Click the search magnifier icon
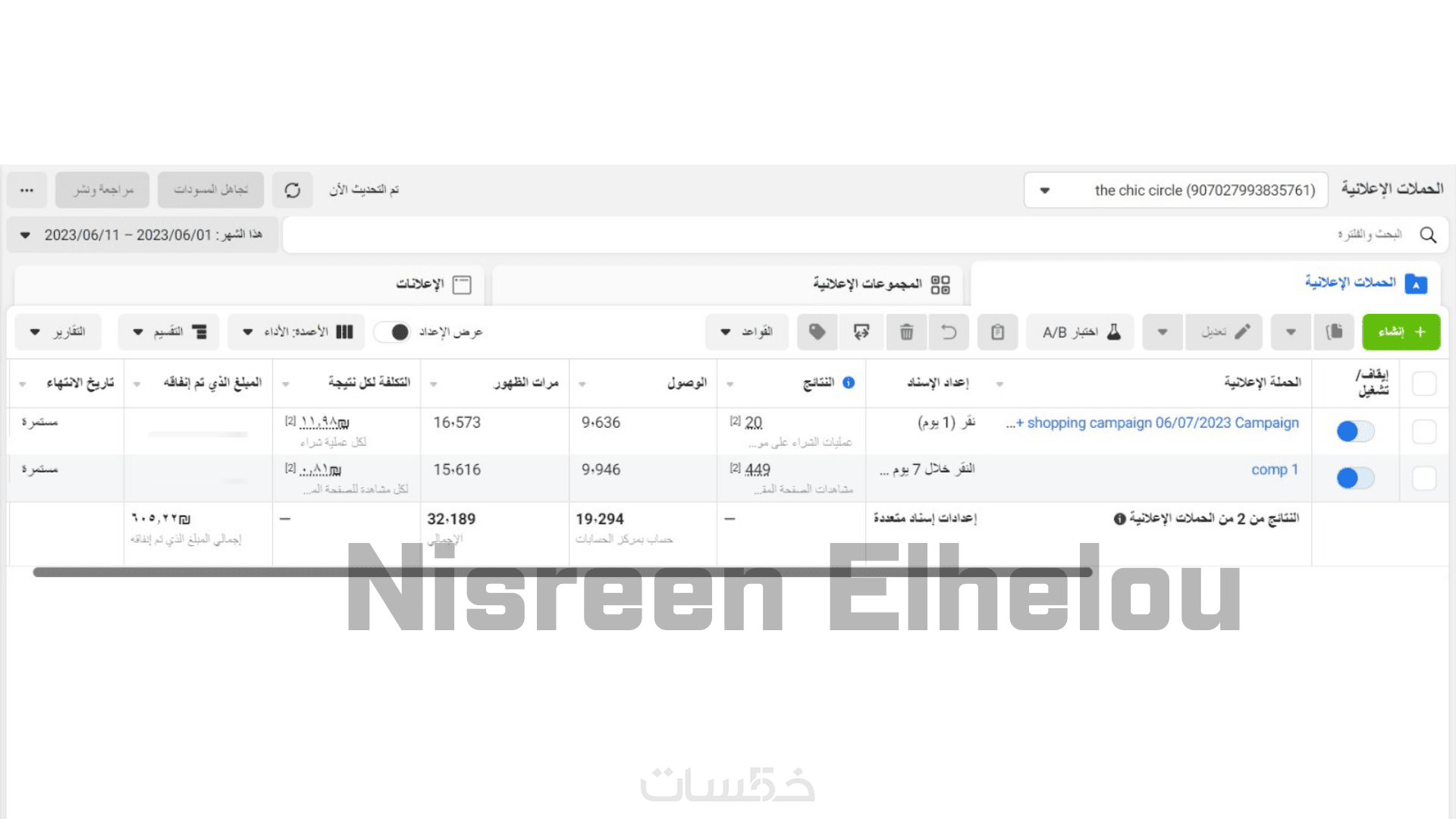Viewport: 1456px width, 819px height. pyautogui.click(x=1428, y=235)
